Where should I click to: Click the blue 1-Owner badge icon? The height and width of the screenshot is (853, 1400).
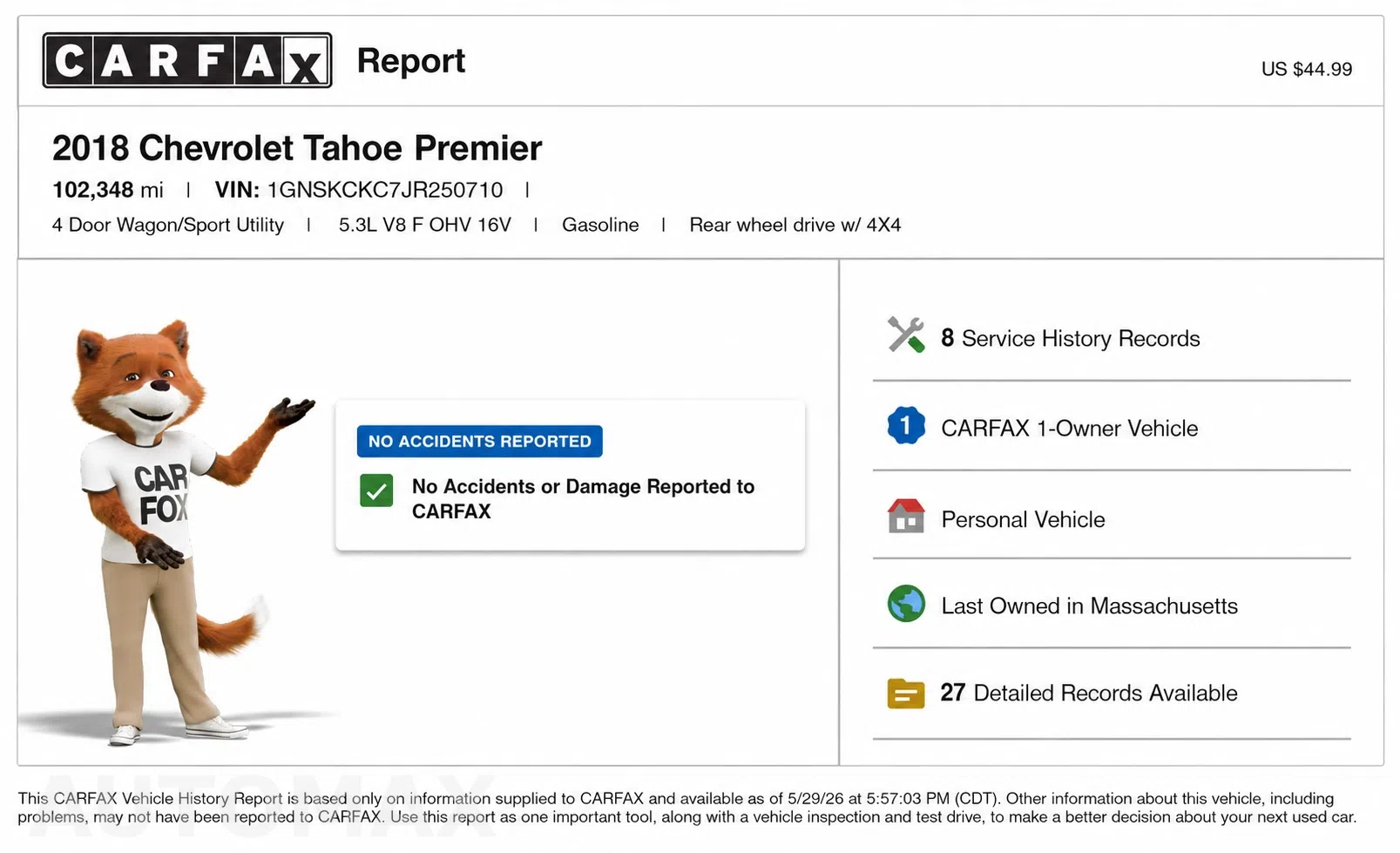[x=906, y=426]
